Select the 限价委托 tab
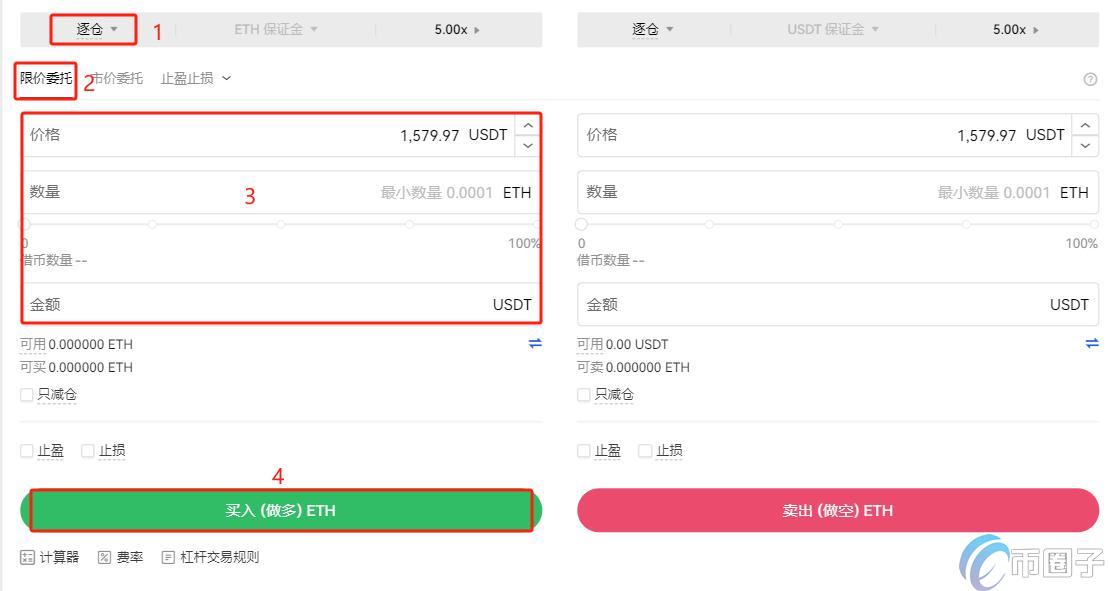The width and height of the screenshot is (1109, 591). 44,77
